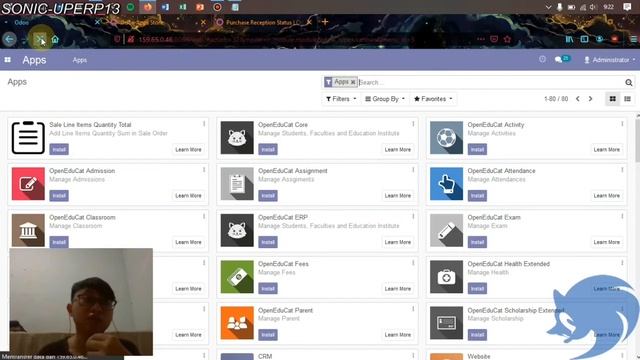Switch to the Purchase Reception Status tab

click(x=262, y=22)
